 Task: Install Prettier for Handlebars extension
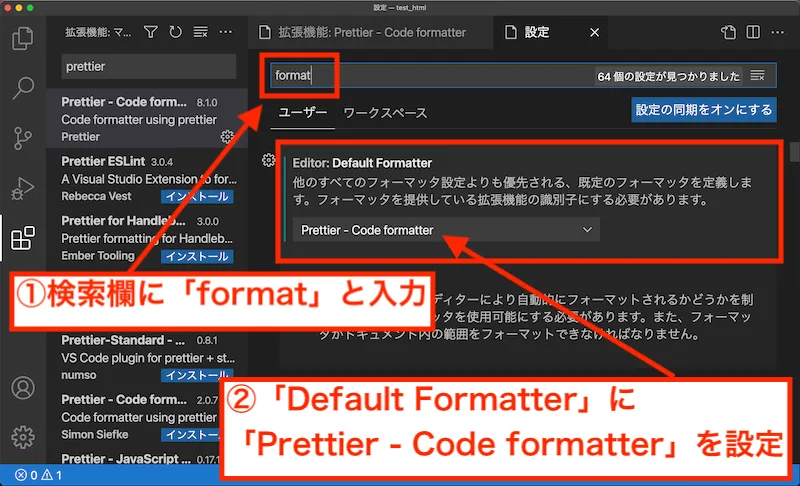[x=197, y=256]
